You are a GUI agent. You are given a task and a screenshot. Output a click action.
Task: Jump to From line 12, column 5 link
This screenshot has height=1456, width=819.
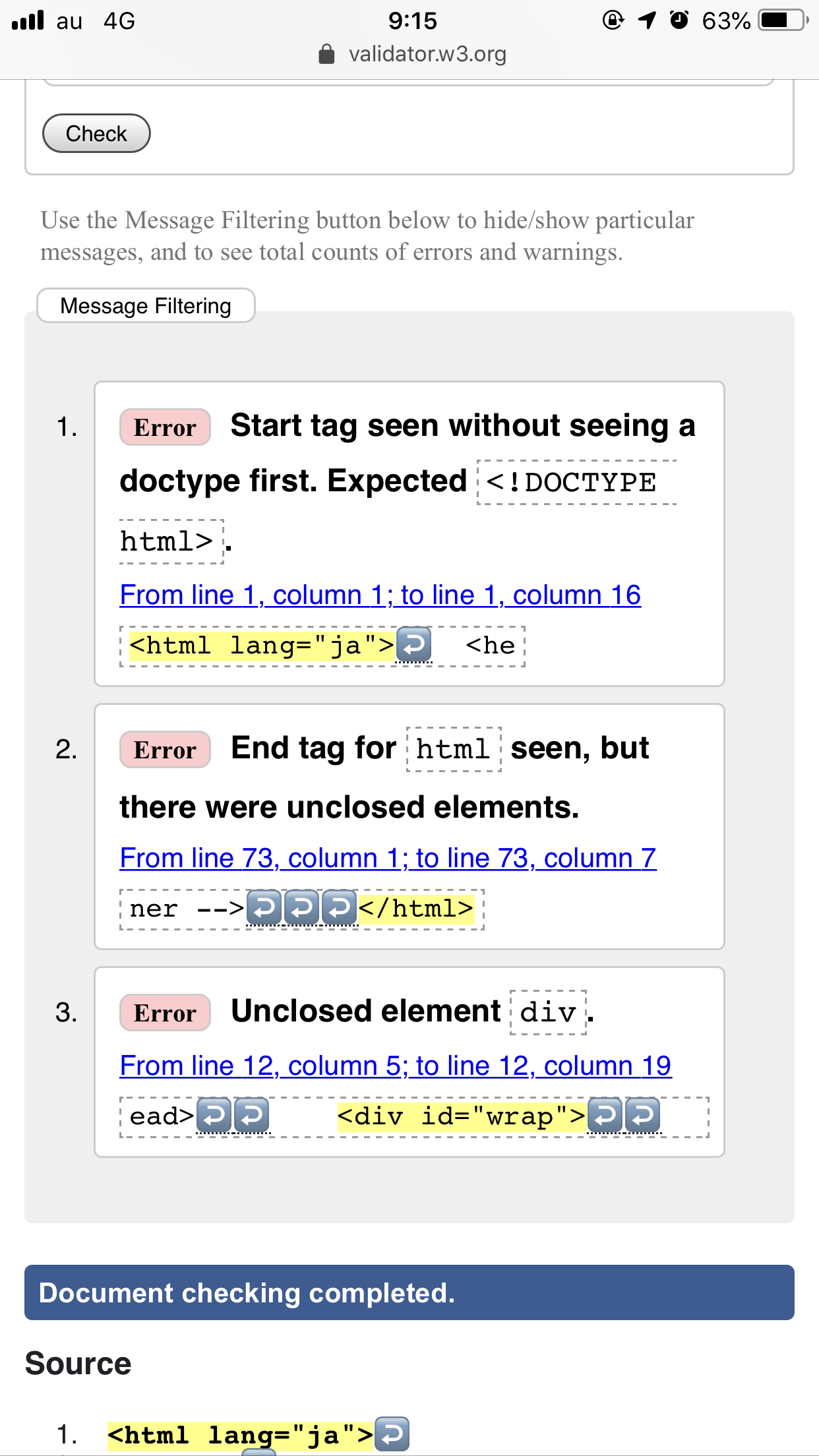pyautogui.click(x=395, y=1066)
